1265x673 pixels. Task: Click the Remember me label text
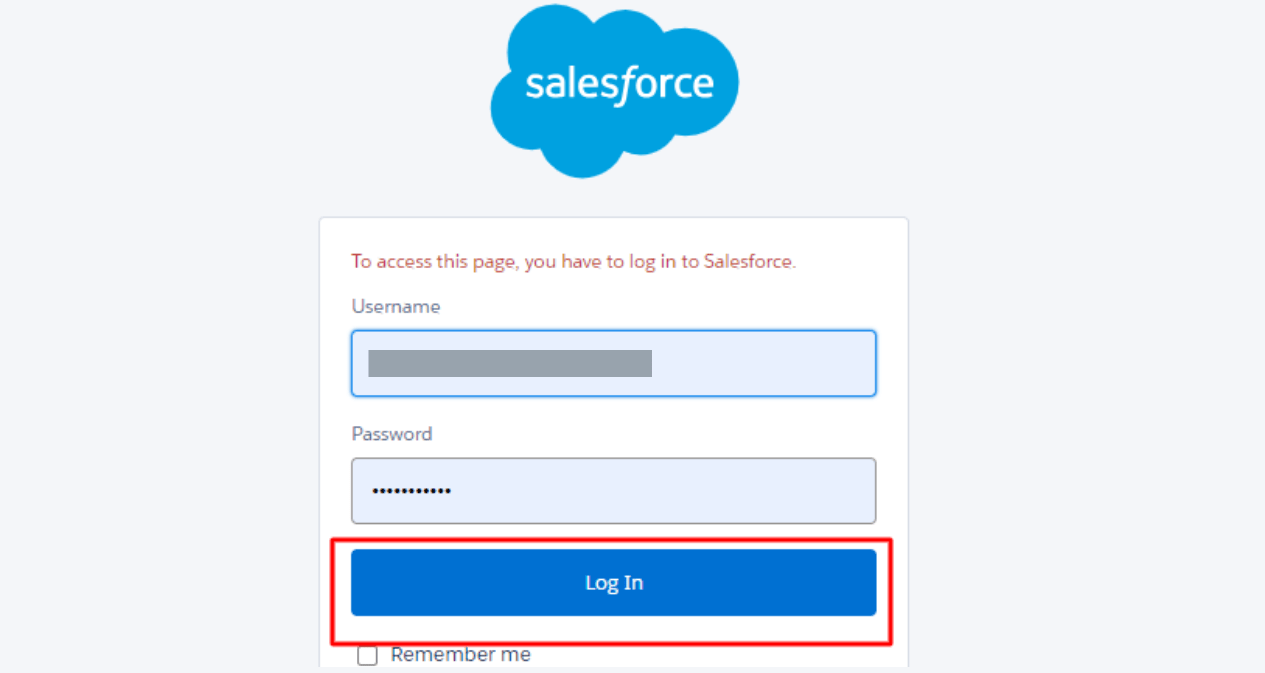[x=461, y=655]
